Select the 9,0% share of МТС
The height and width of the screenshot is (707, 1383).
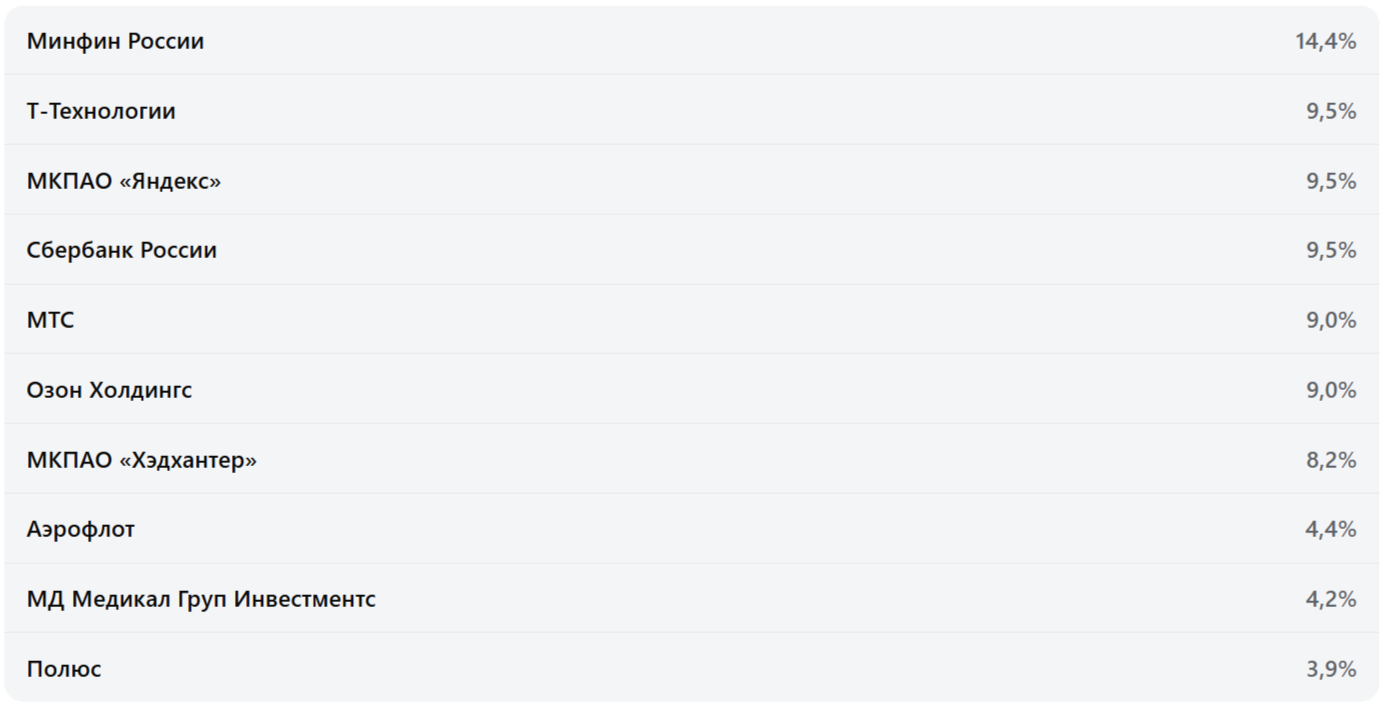(x=1331, y=320)
